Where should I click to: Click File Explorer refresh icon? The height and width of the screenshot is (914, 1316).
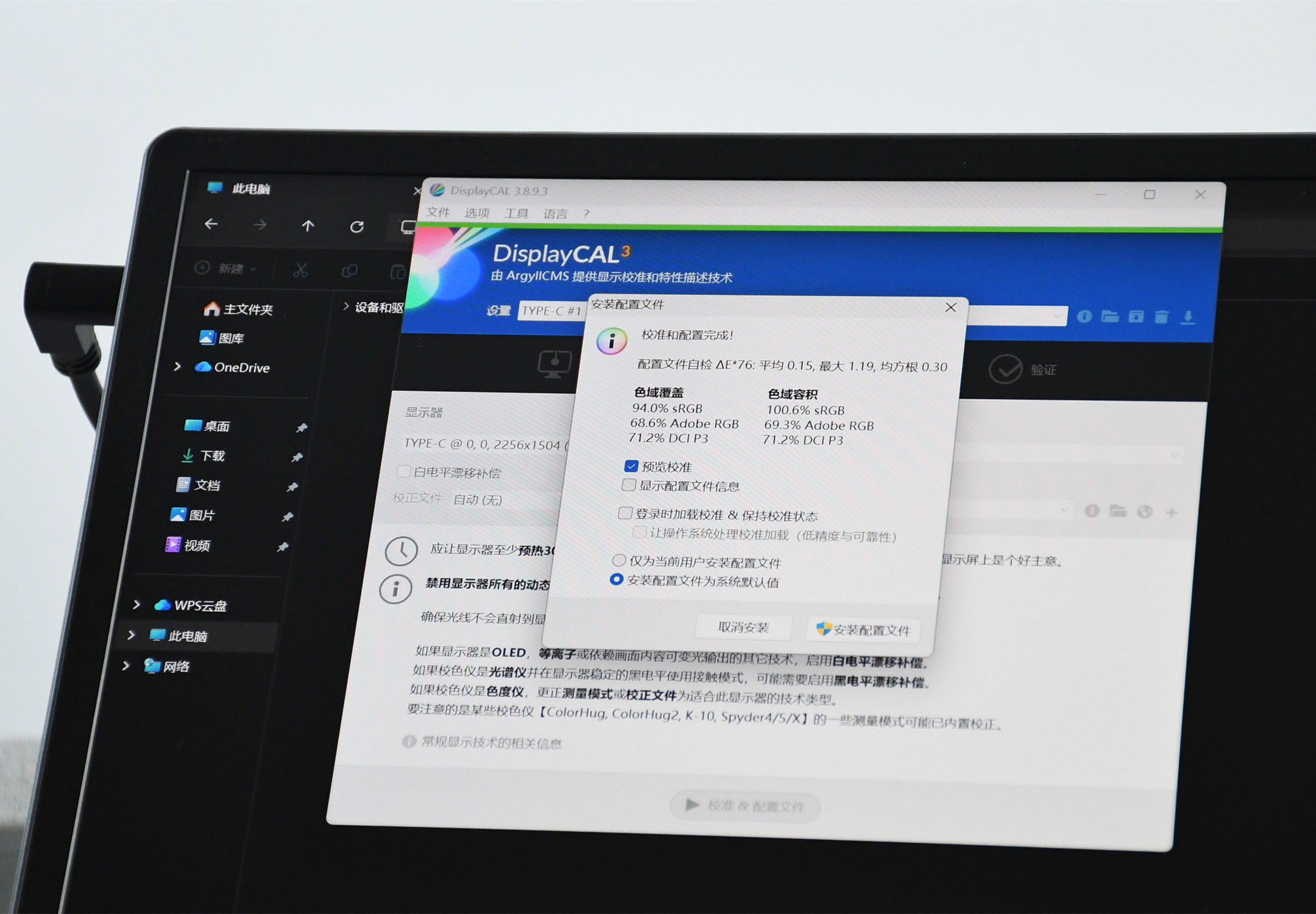point(357,227)
